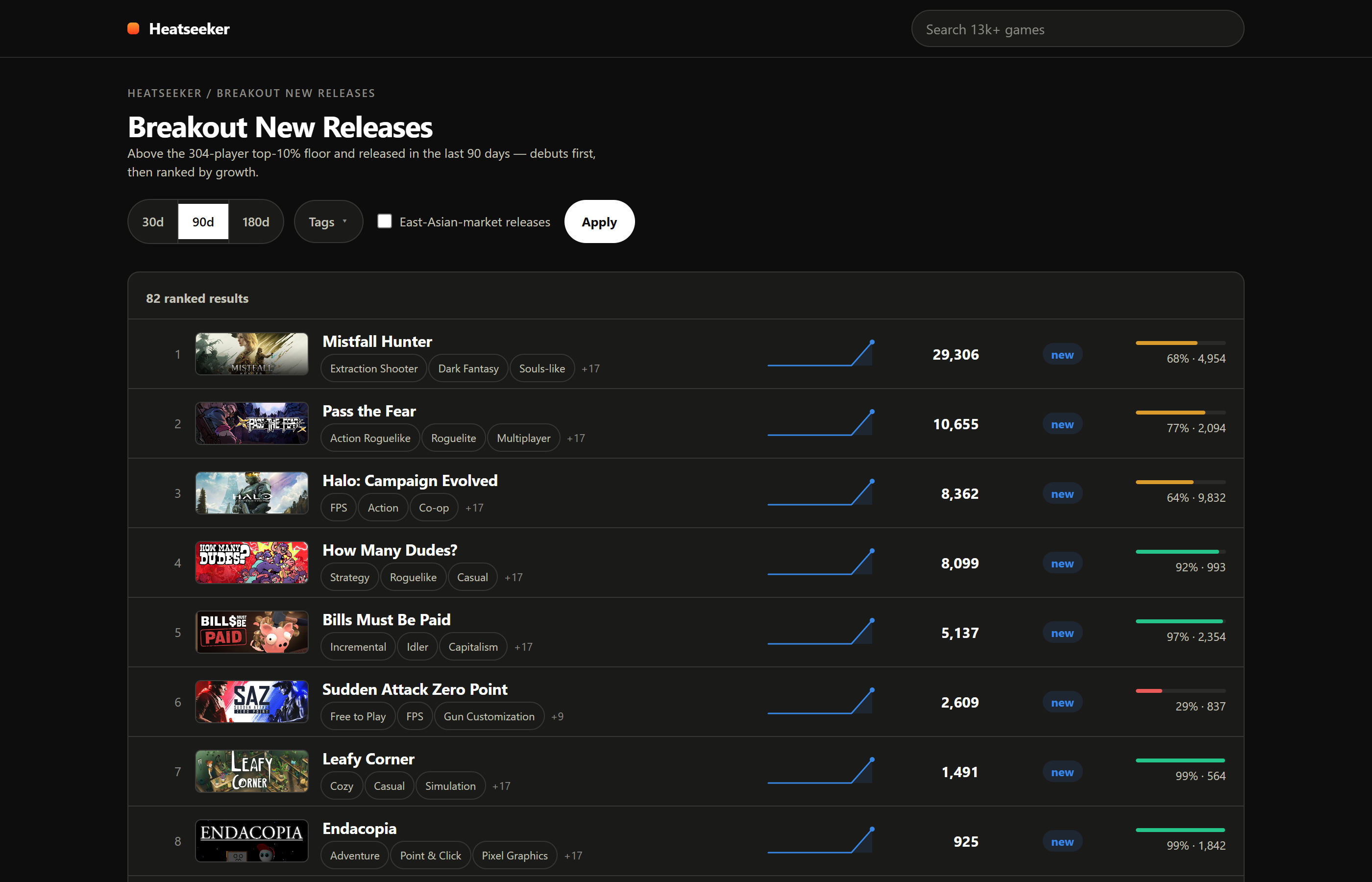
Task: Click the Apply button
Action: (599, 221)
